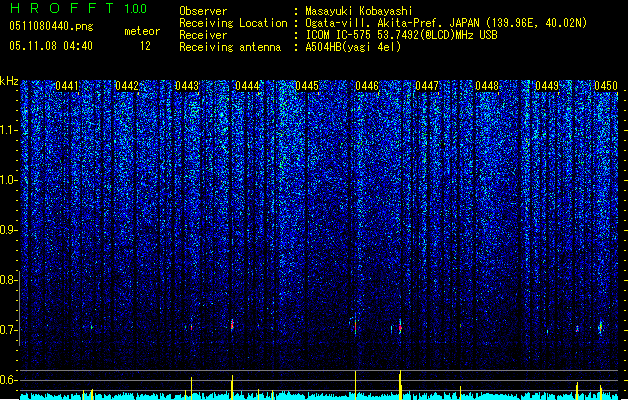This screenshot has width=629, height=400.
Task: Click the 0448 time marker
Action: (x=487, y=86)
